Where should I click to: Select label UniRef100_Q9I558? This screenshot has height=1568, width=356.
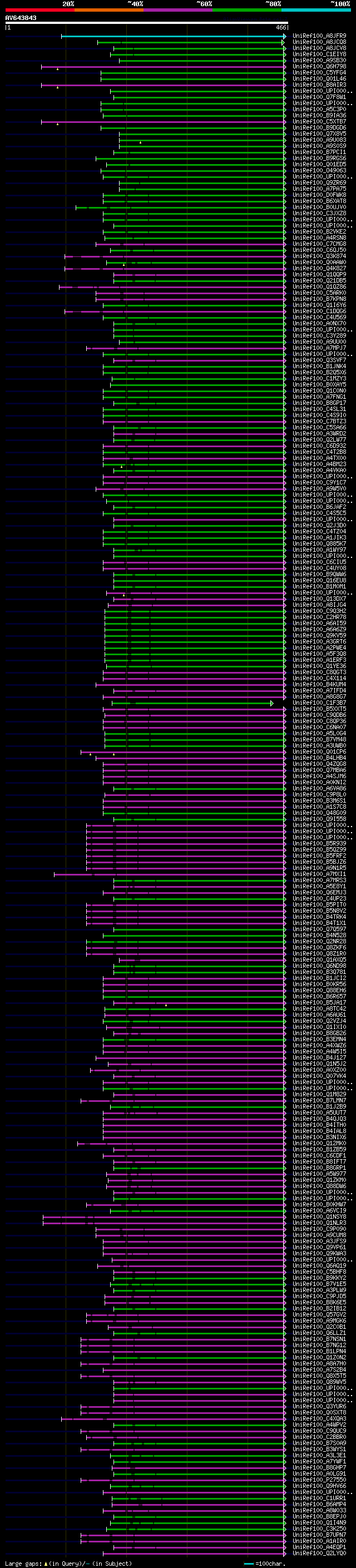(319, 819)
